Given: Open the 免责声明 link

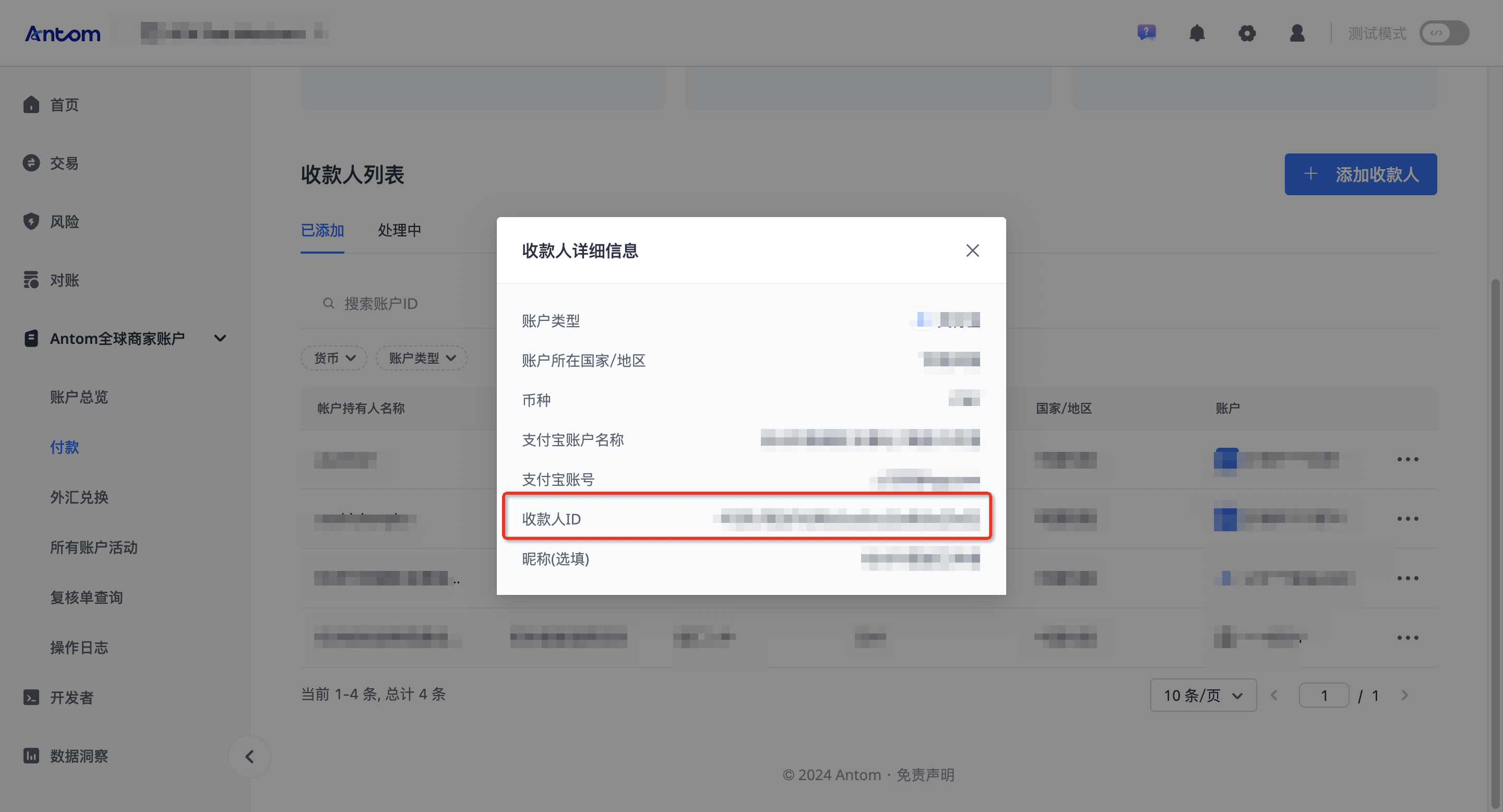Looking at the screenshot, I should point(925,775).
